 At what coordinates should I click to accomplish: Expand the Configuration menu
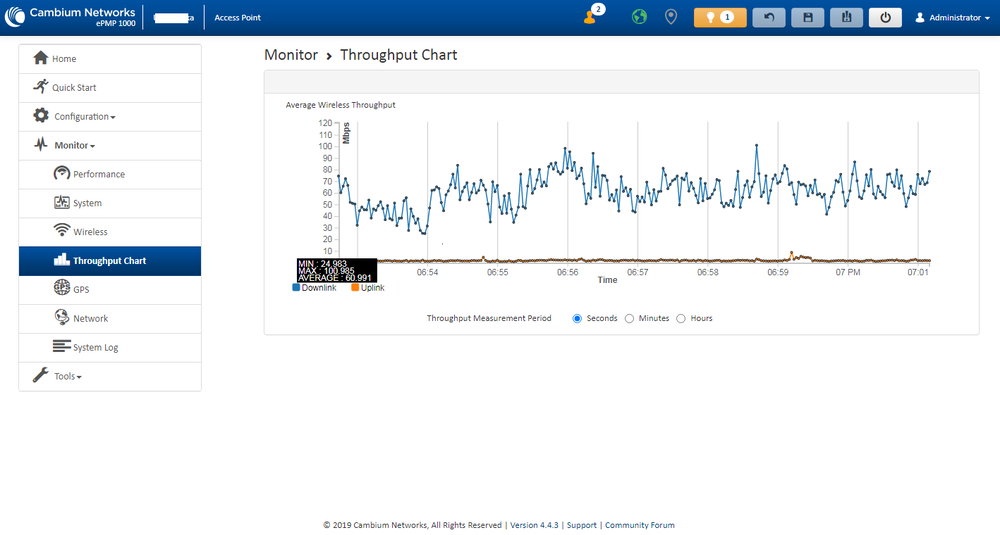(x=84, y=117)
